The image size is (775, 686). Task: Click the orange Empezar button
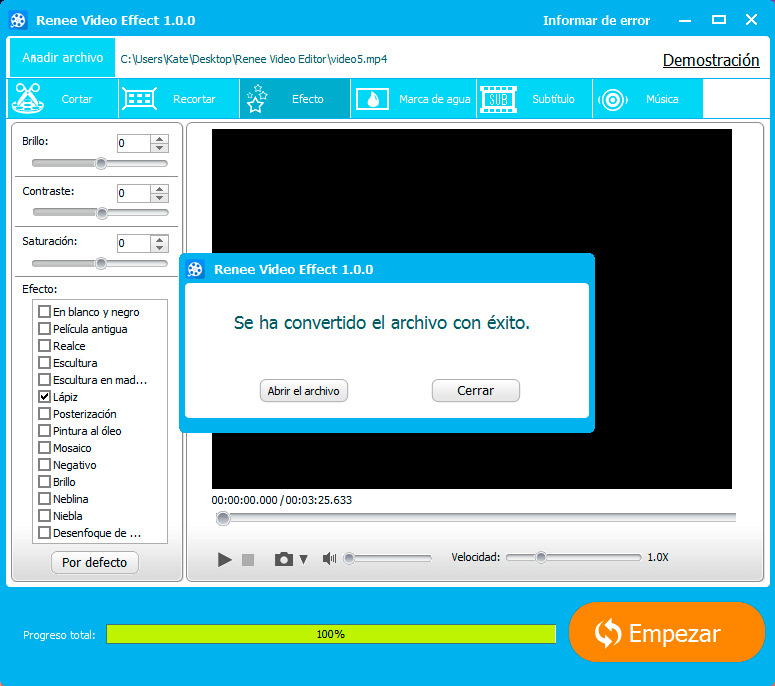(x=666, y=632)
